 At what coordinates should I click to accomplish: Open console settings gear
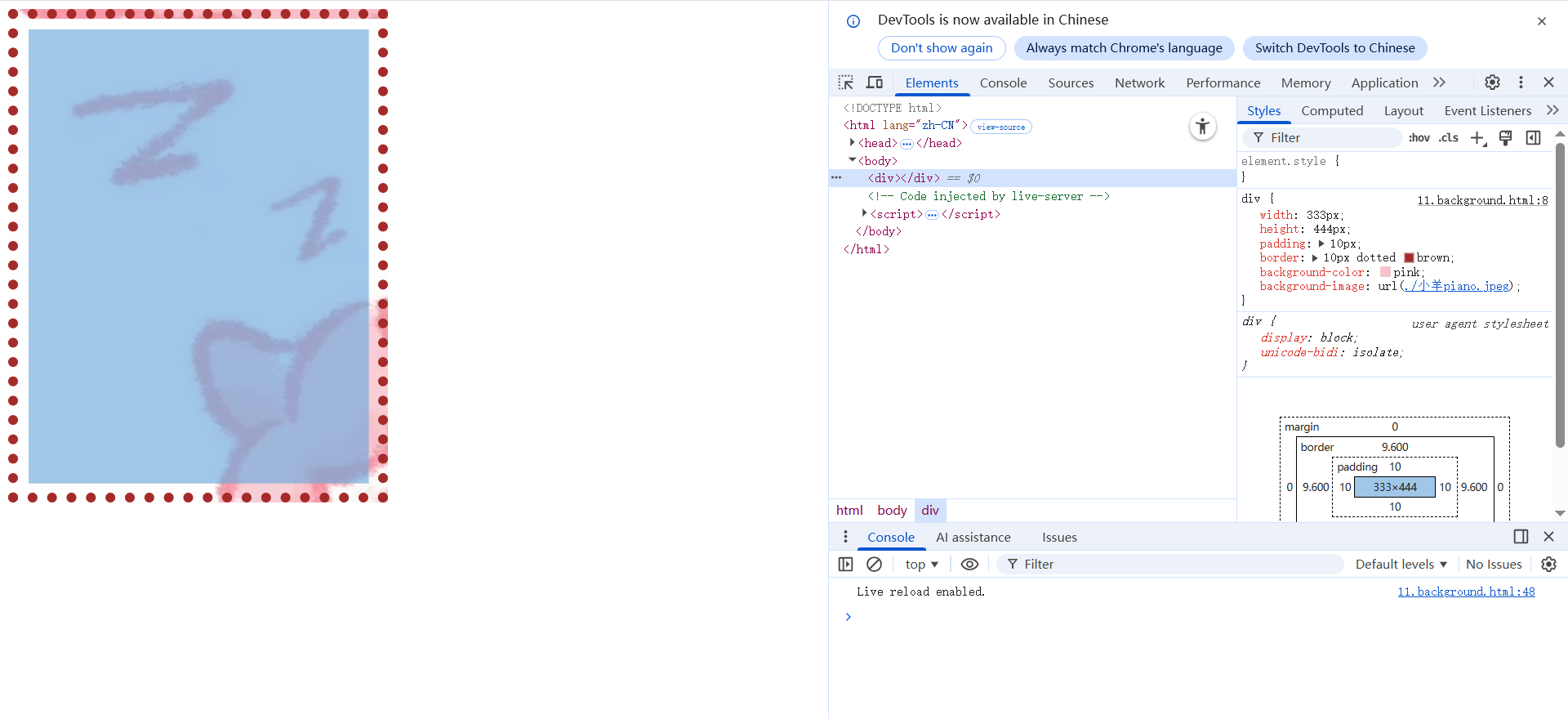click(x=1548, y=565)
